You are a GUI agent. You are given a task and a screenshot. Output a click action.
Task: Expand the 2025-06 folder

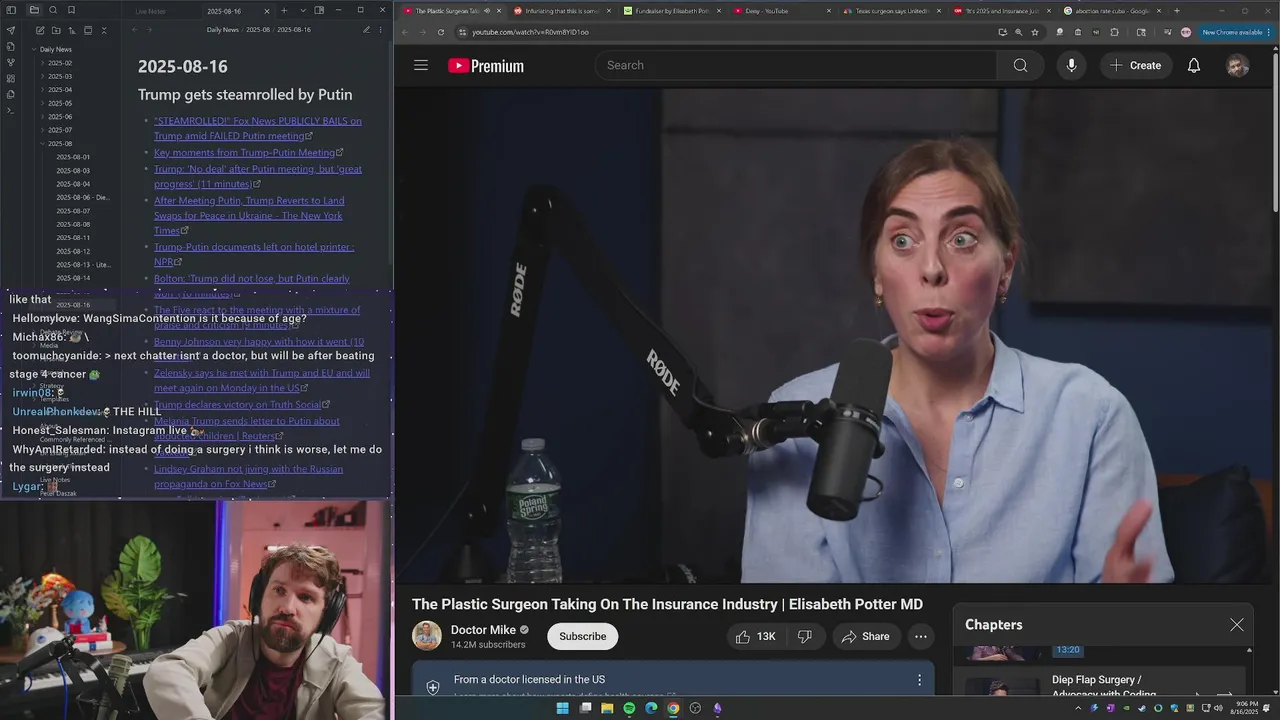60,117
